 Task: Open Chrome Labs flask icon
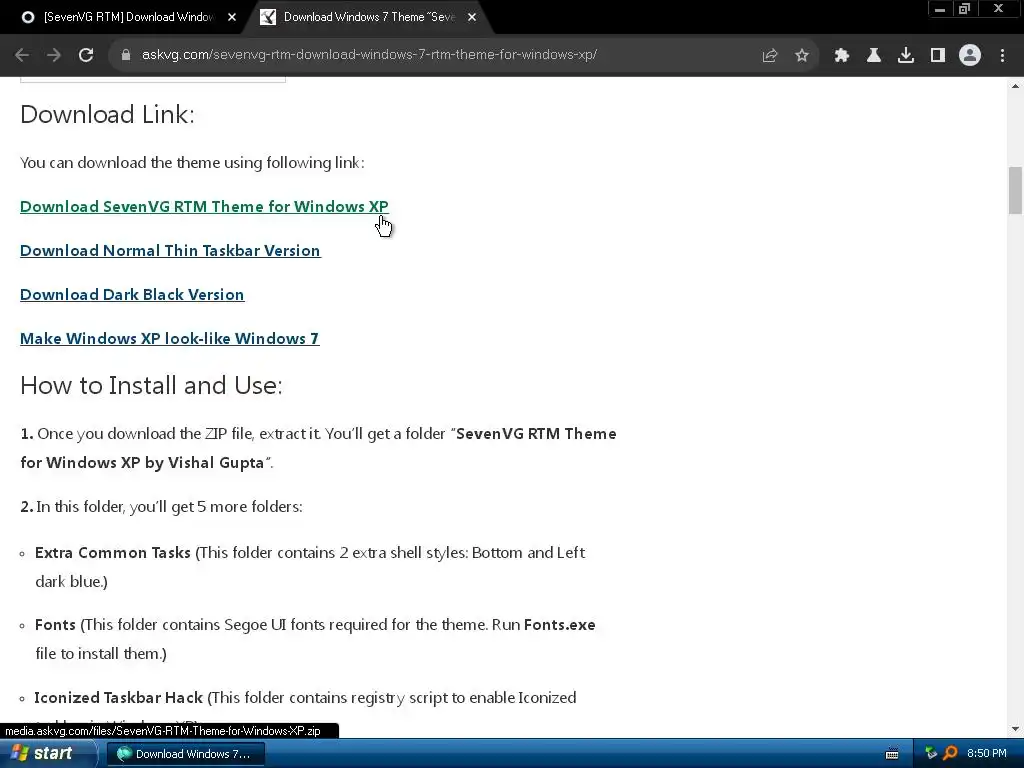point(874,56)
